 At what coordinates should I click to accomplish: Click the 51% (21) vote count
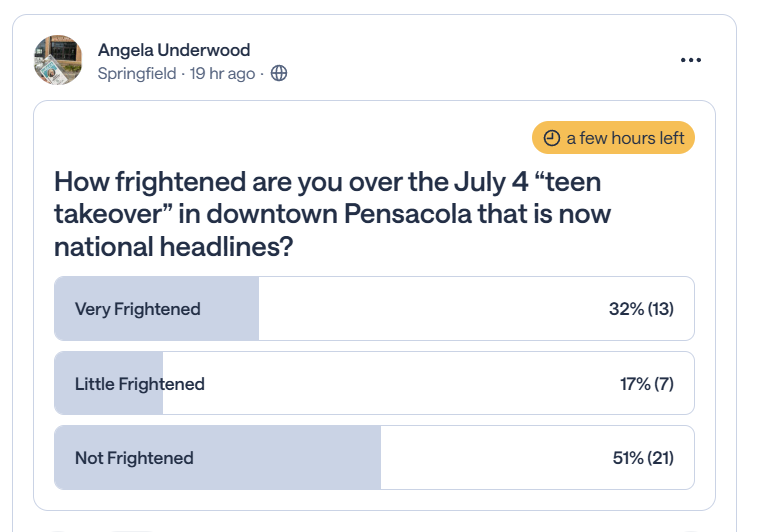pos(643,458)
